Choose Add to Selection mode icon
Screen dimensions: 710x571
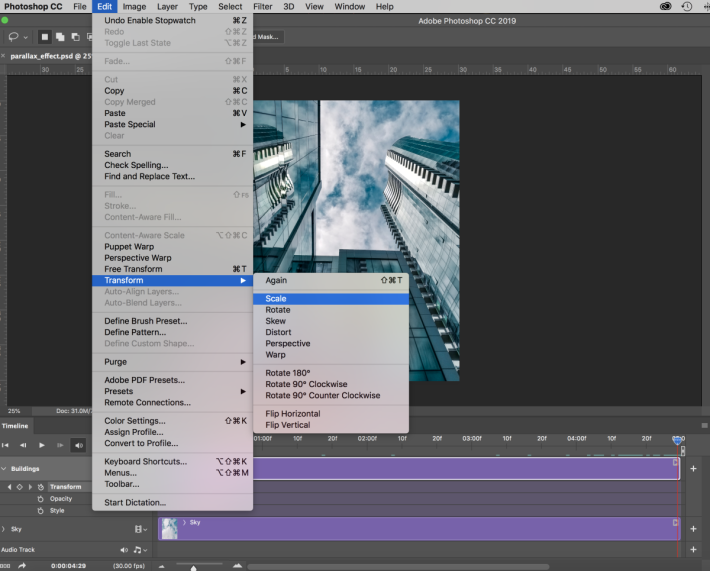point(60,37)
